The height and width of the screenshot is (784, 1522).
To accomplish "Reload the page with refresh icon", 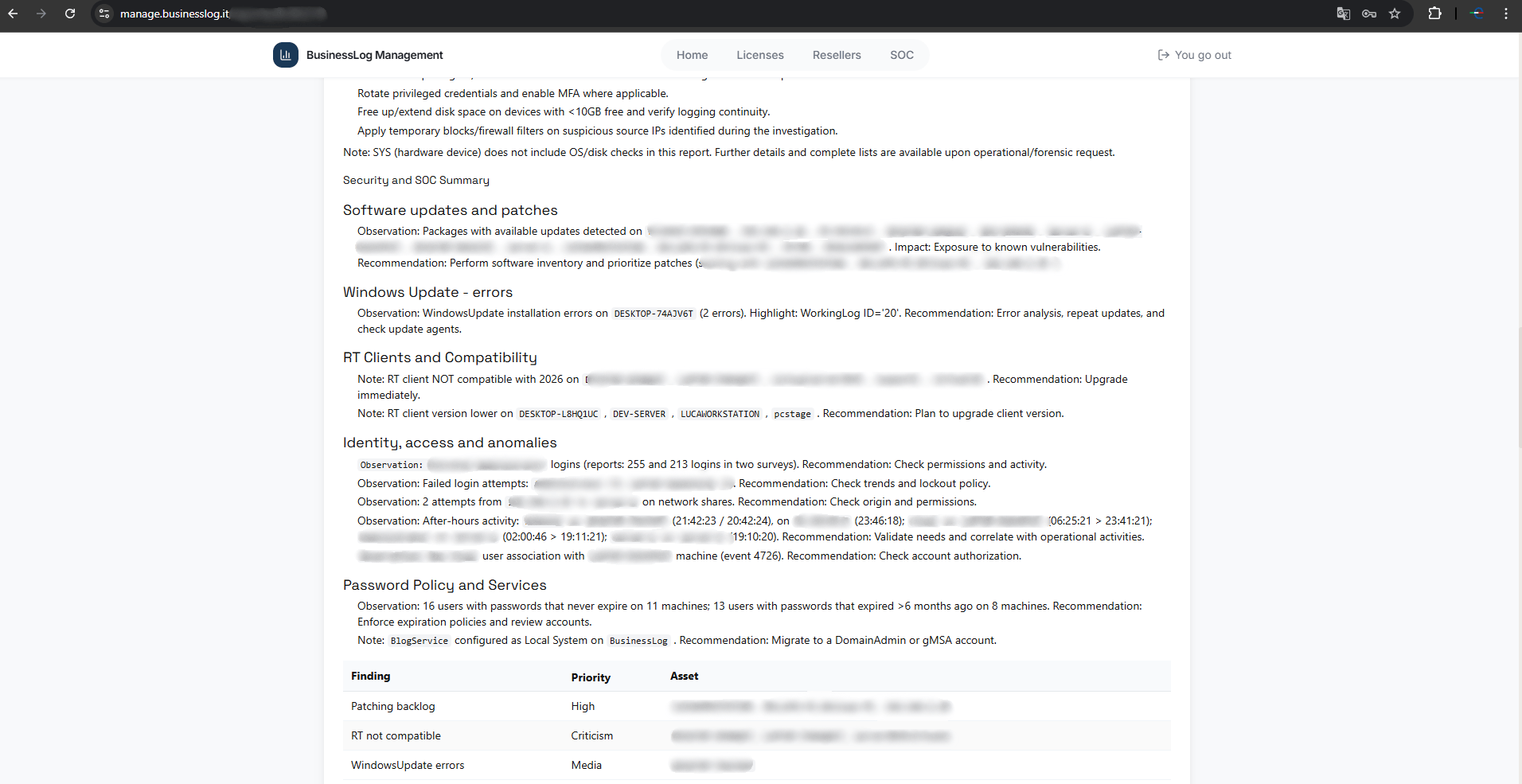I will (x=70, y=14).
